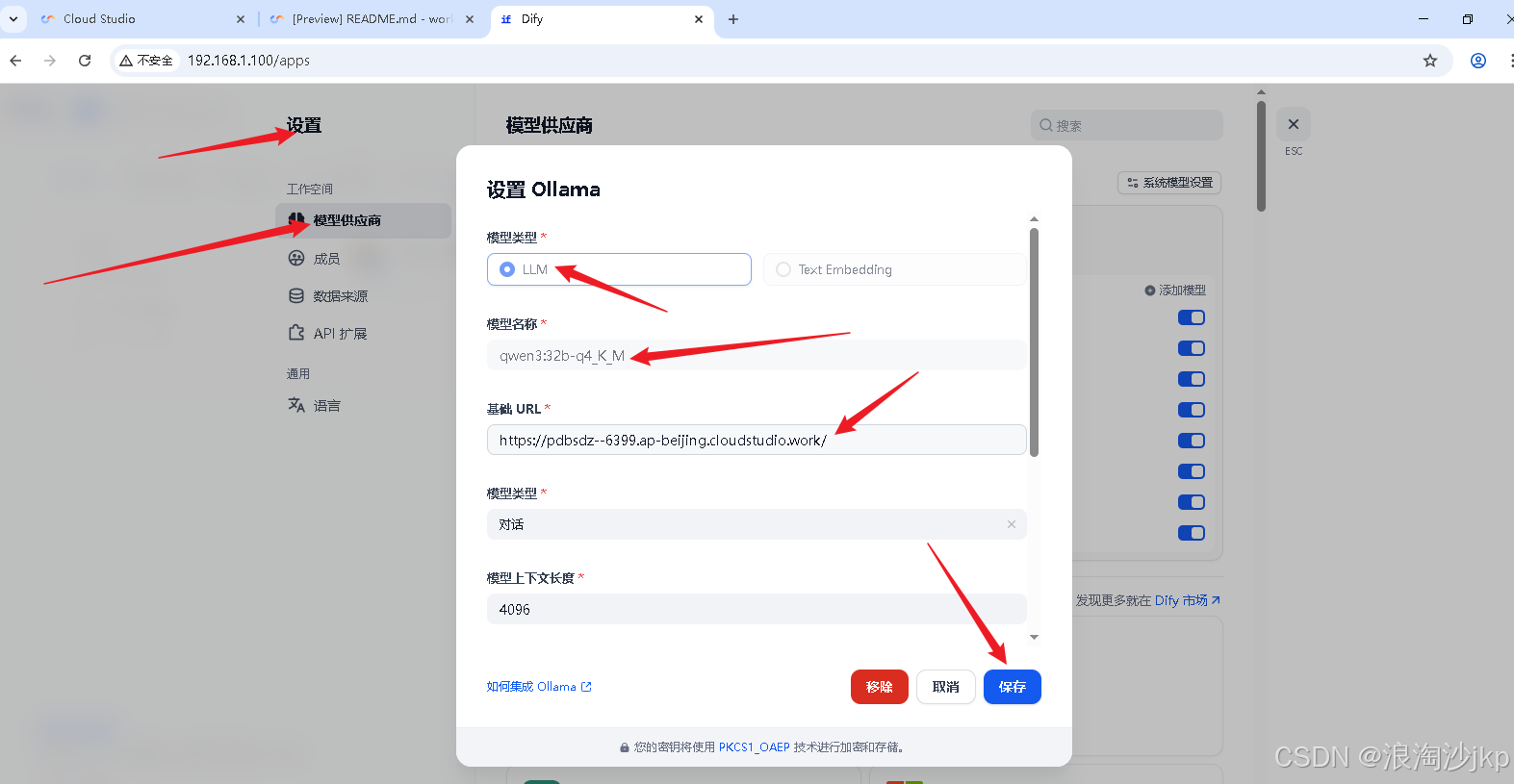Clear the 对话 selection with the x icon

[x=1012, y=524]
